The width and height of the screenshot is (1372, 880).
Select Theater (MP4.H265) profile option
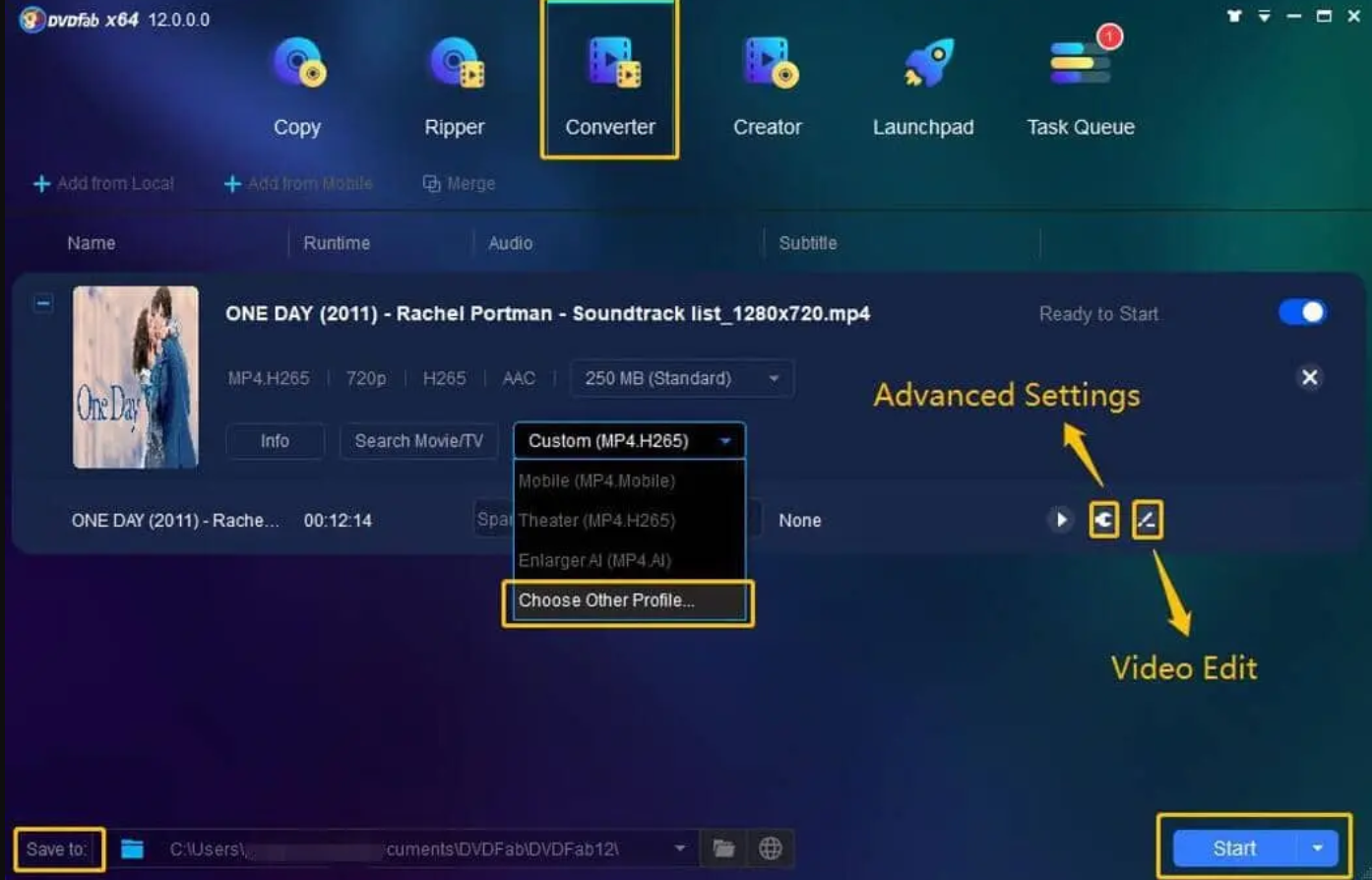596,521
